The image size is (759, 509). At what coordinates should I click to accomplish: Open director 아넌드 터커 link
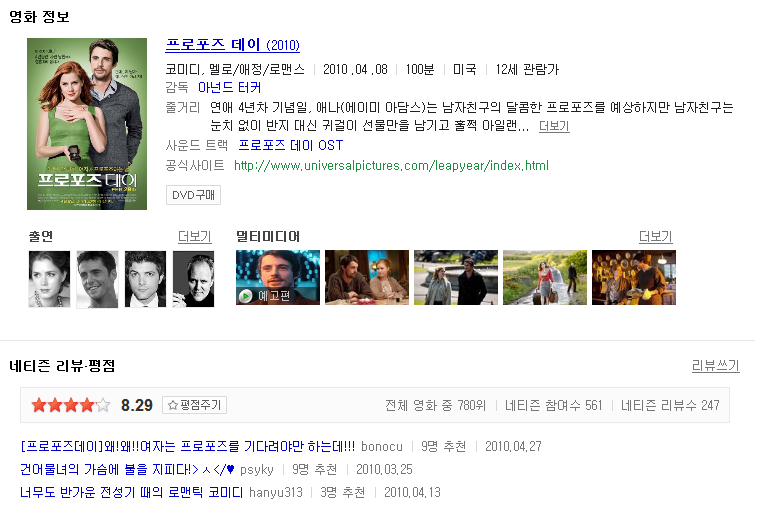click(229, 88)
